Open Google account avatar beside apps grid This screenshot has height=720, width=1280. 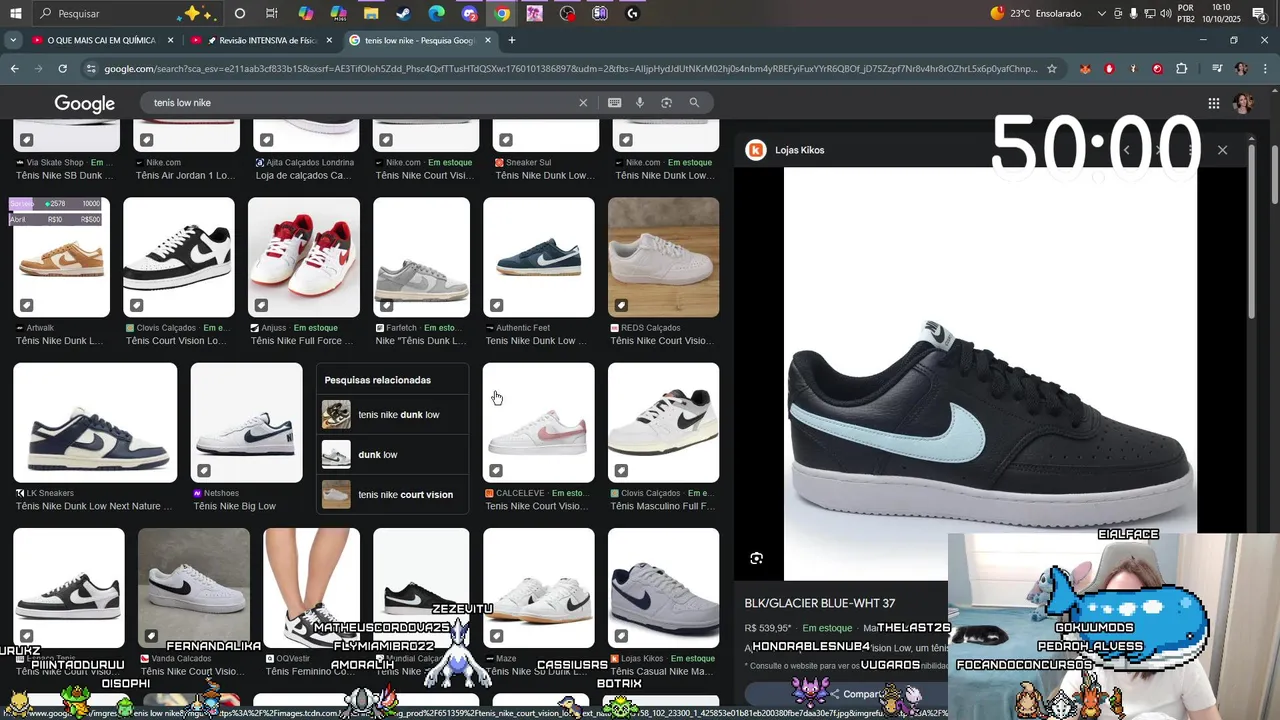[1244, 103]
